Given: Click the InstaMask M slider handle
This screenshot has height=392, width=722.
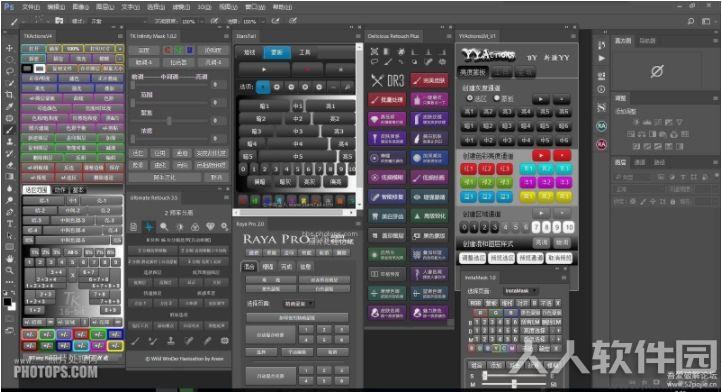Looking at the screenshot, I should pyautogui.click(x=514, y=383).
